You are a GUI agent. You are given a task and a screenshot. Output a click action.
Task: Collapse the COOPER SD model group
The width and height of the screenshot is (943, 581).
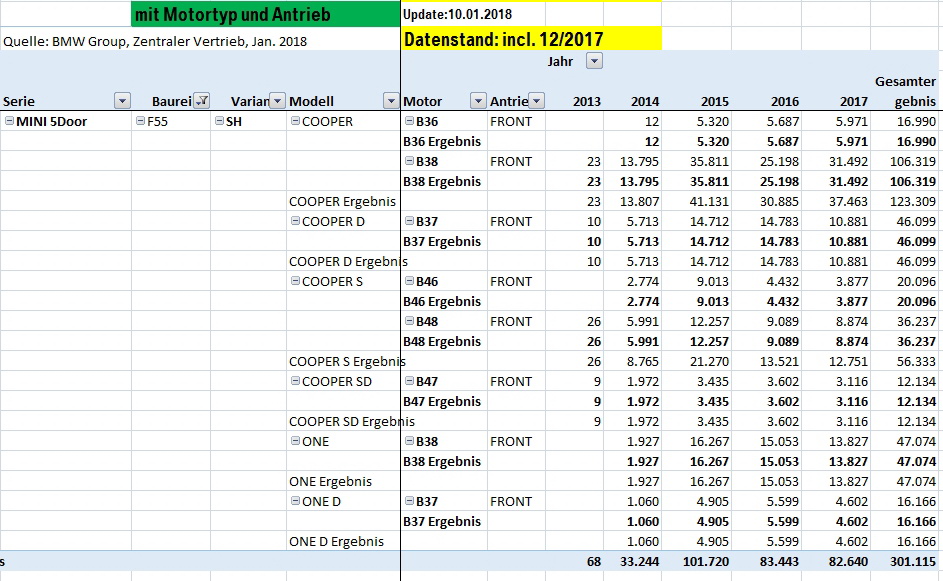pos(295,381)
